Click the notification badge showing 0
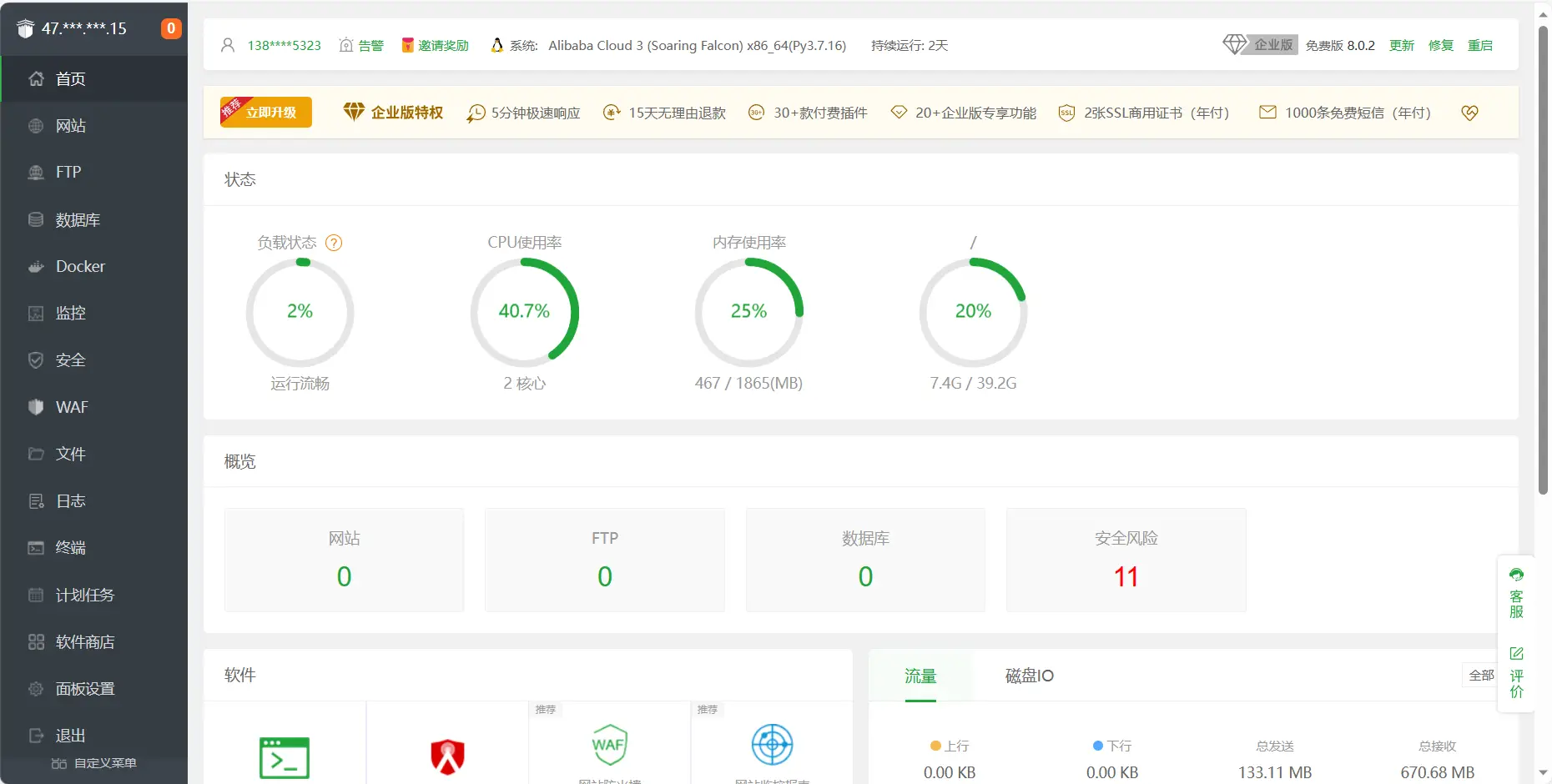1552x784 pixels. (x=171, y=28)
